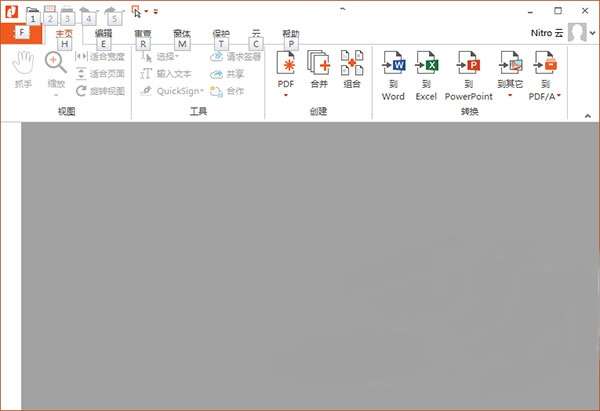This screenshot has width=600, height=411.
Task: Open the PDF create dropdown arrow
Action: tap(286, 95)
